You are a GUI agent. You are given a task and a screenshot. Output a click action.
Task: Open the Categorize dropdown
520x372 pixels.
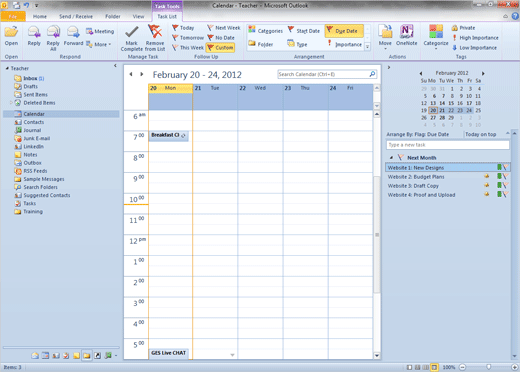436,38
